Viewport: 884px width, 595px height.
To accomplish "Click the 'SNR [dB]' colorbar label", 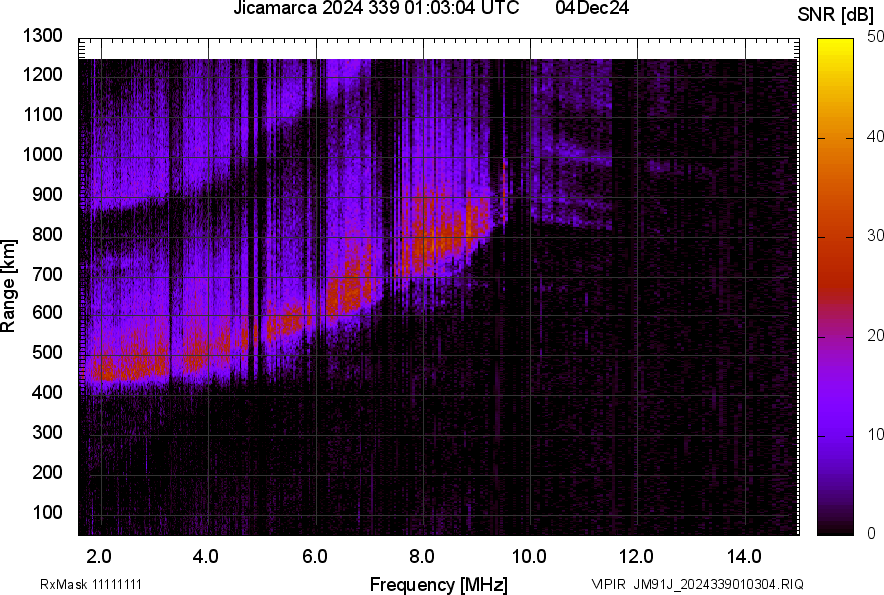I will tap(836, 15).
